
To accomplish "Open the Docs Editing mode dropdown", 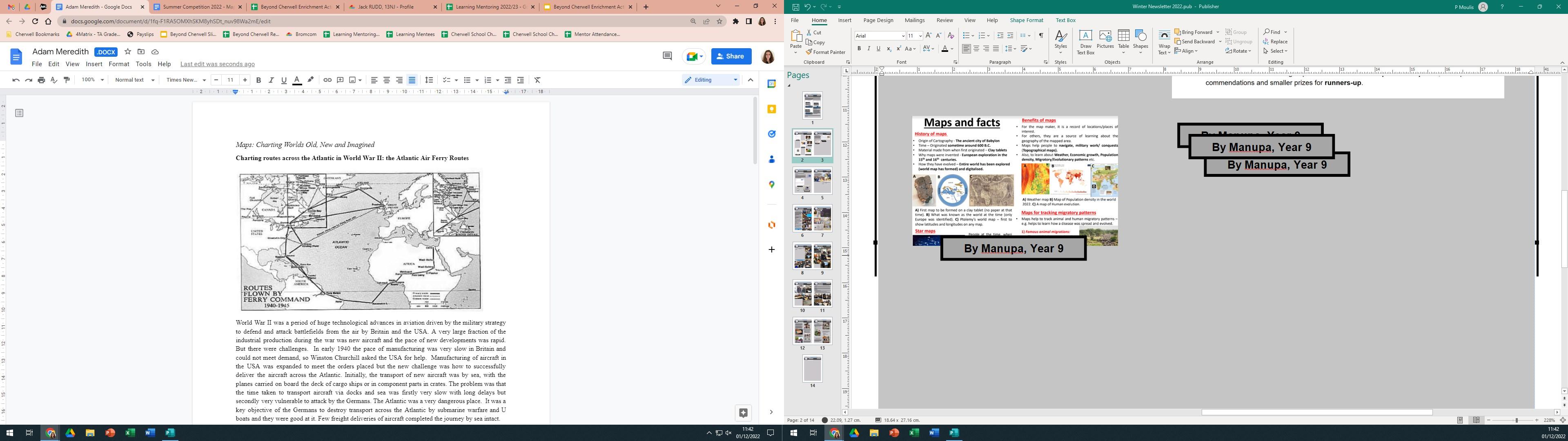I will tap(711, 80).
